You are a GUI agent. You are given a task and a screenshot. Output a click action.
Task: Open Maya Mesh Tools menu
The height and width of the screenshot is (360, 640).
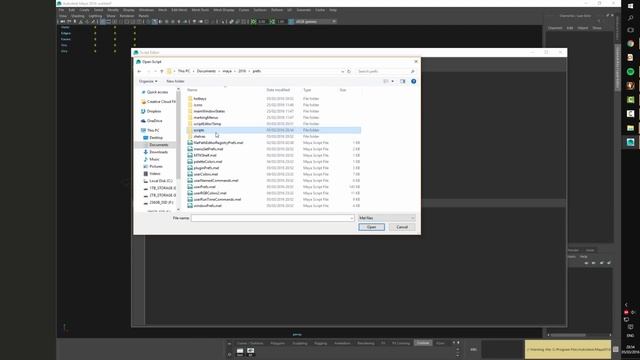point(200,10)
